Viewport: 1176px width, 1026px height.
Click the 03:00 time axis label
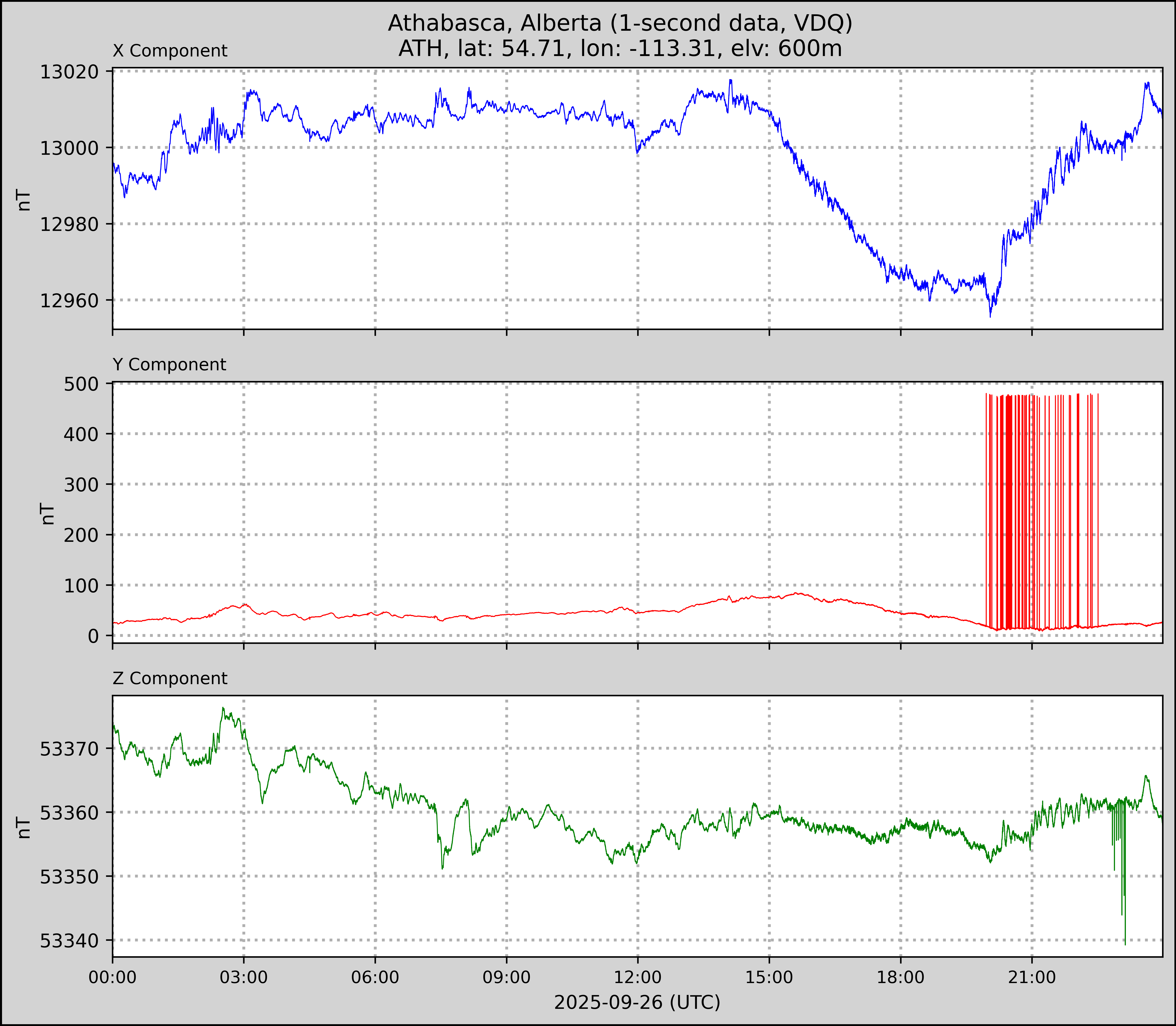(244, 977)
